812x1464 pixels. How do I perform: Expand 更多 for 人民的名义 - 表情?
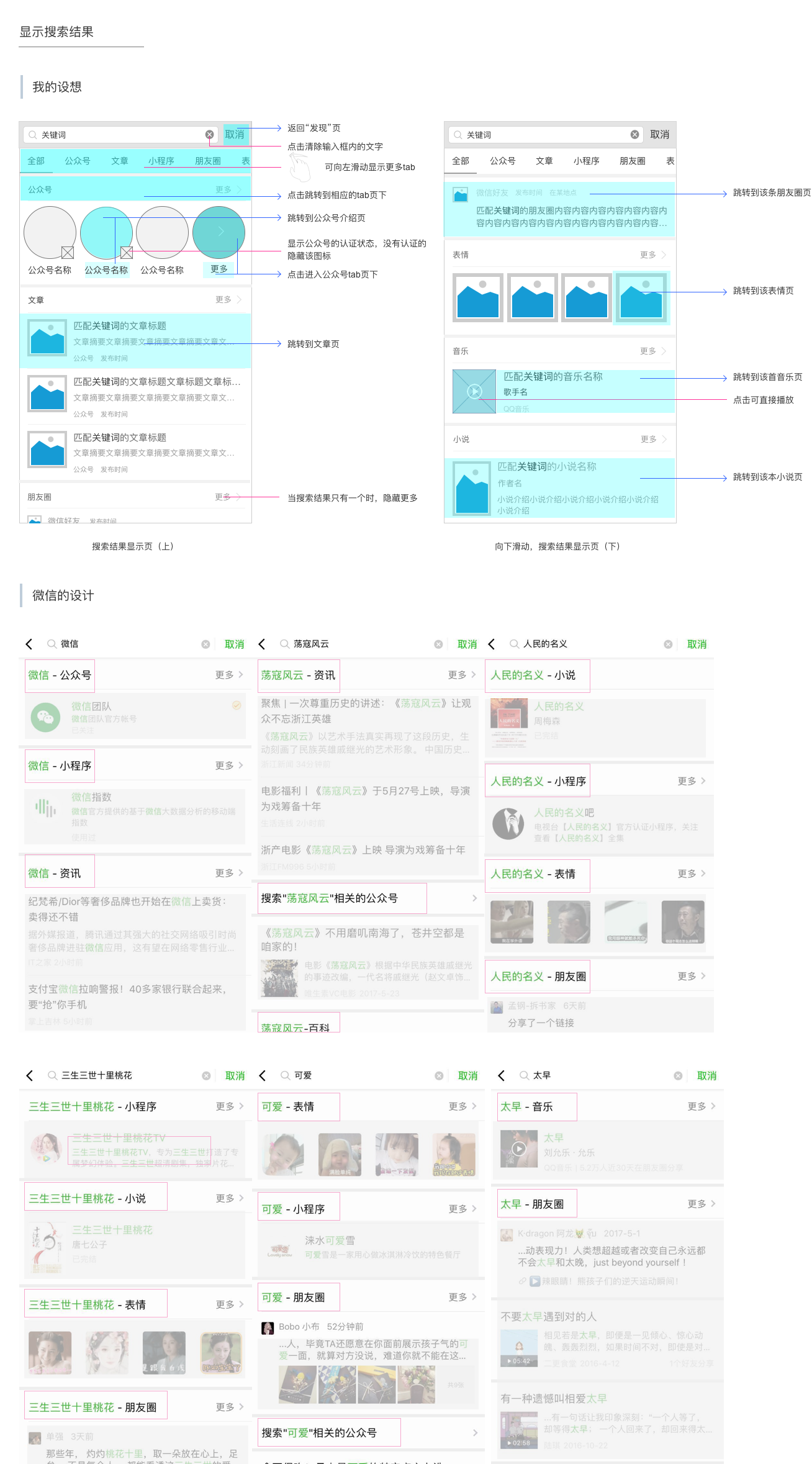pos(692,874)
